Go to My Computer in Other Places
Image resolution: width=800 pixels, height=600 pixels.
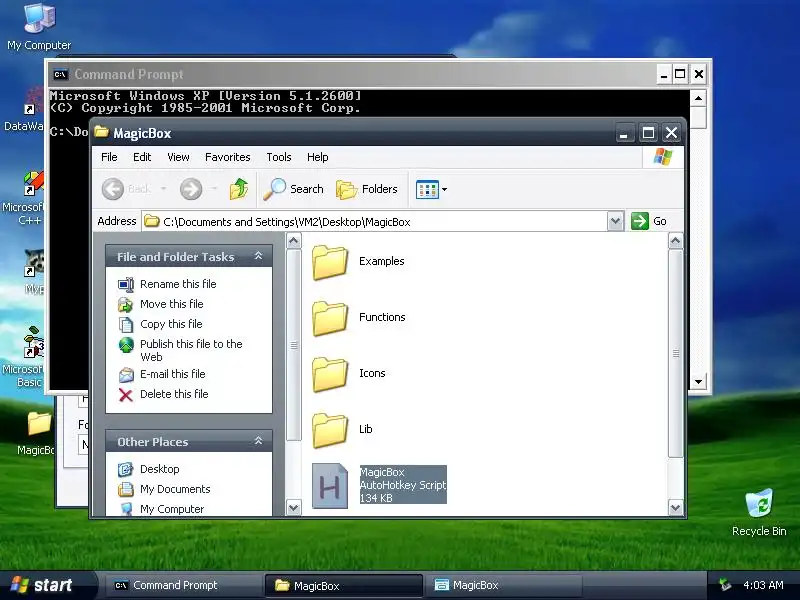[x=172, y=509]
